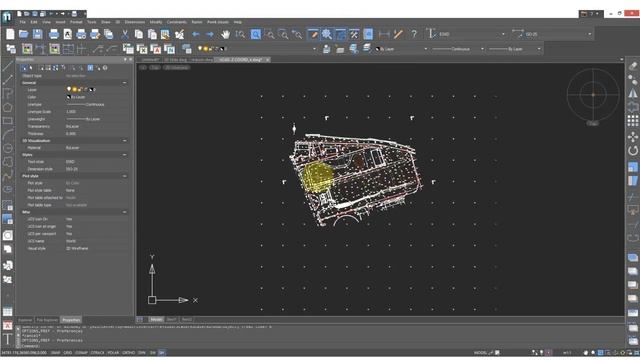Select the Rectangle draw tool
The height and width of the screenshot is (360, 640).
click(7, 121)
